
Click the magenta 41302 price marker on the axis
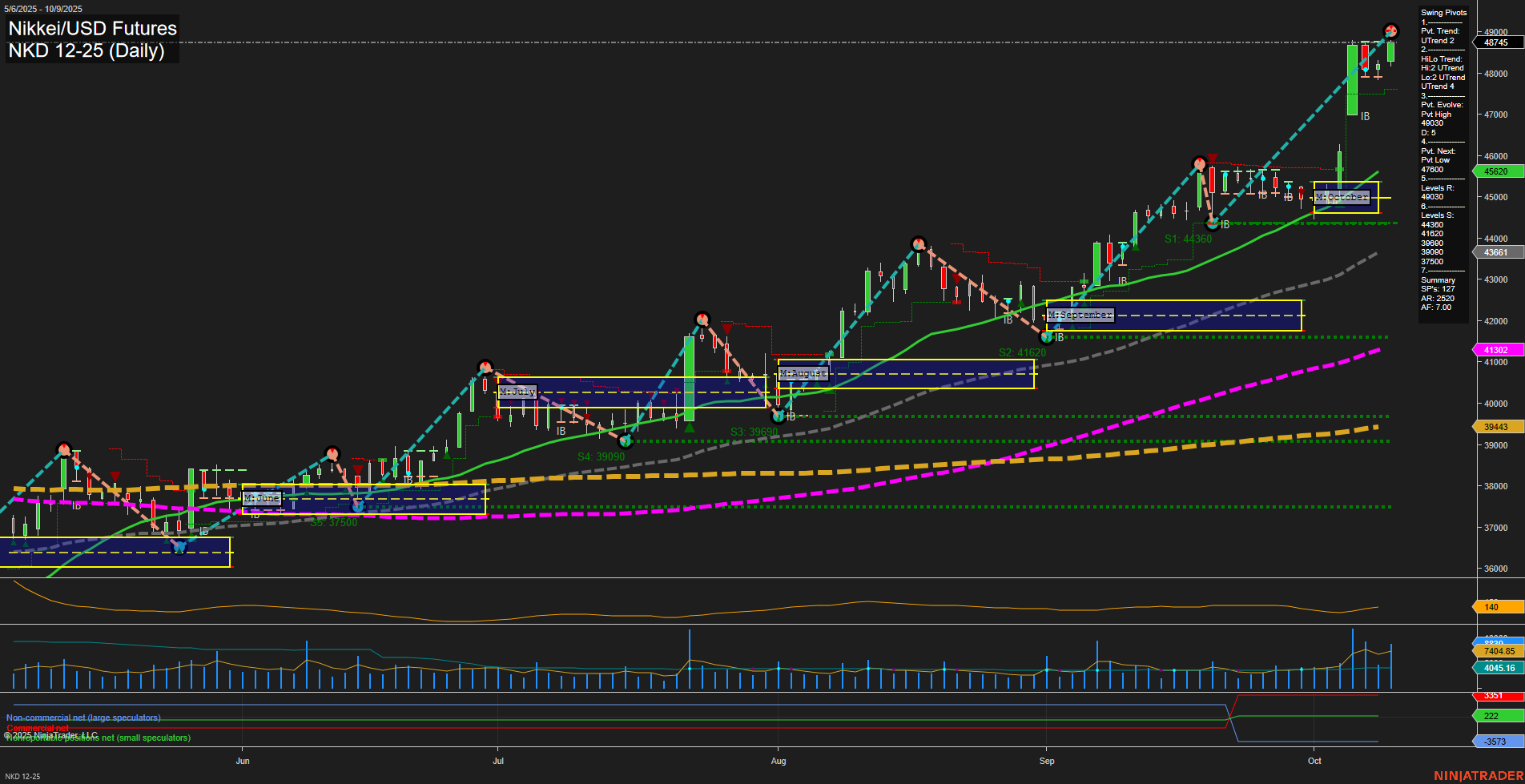[x=1495, y=350]
